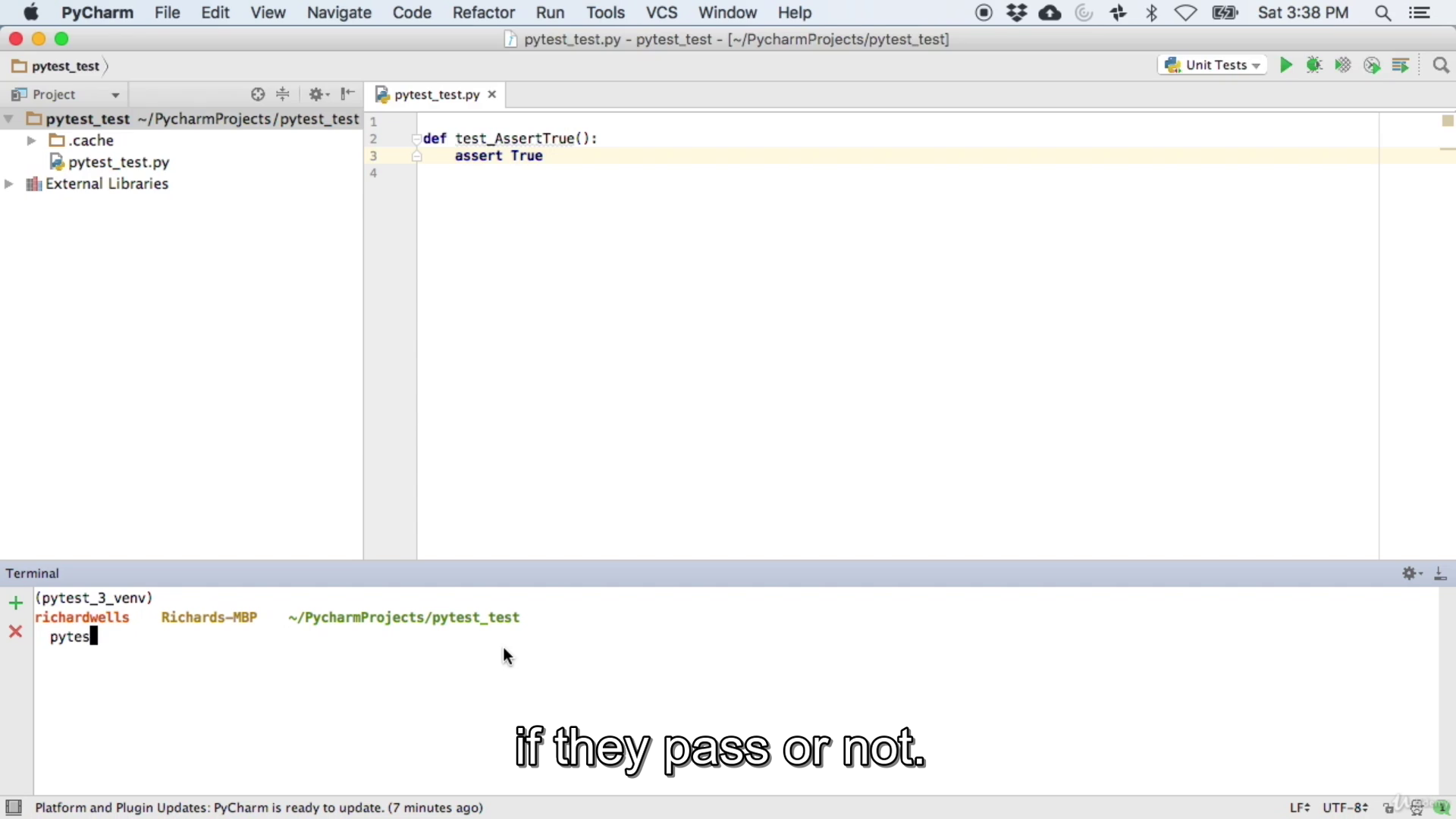This screenshot has width=1456, height=819.
Task: Run the Unit Tests configuration
Action: 1285,65
